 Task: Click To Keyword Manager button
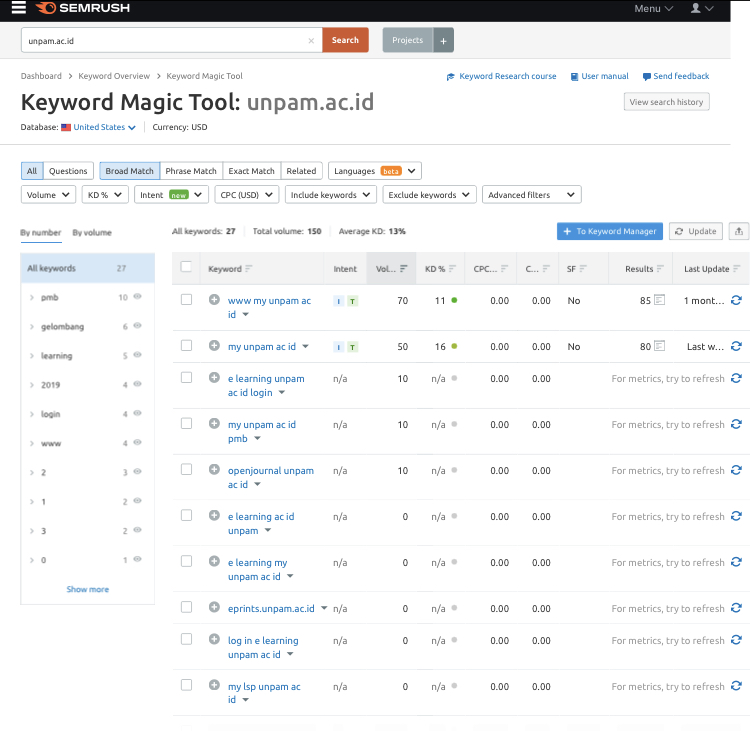(610, 232)
